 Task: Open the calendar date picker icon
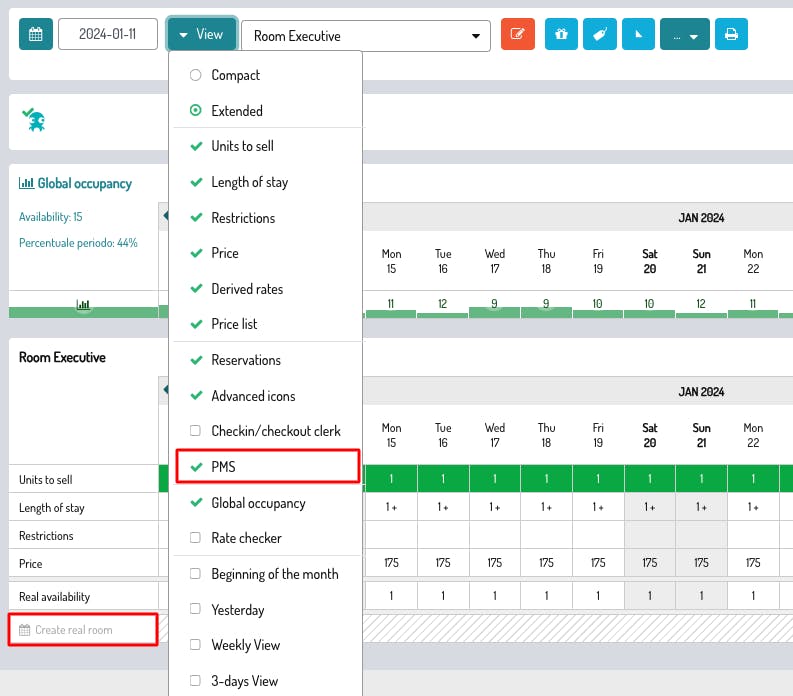pyautogui.click(x=35, y=34)
